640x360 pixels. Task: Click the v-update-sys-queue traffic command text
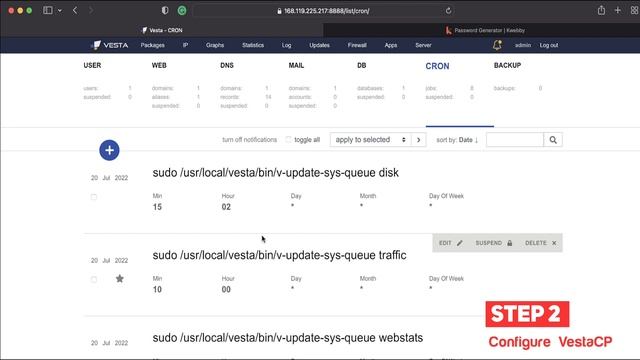click(279, 255)
